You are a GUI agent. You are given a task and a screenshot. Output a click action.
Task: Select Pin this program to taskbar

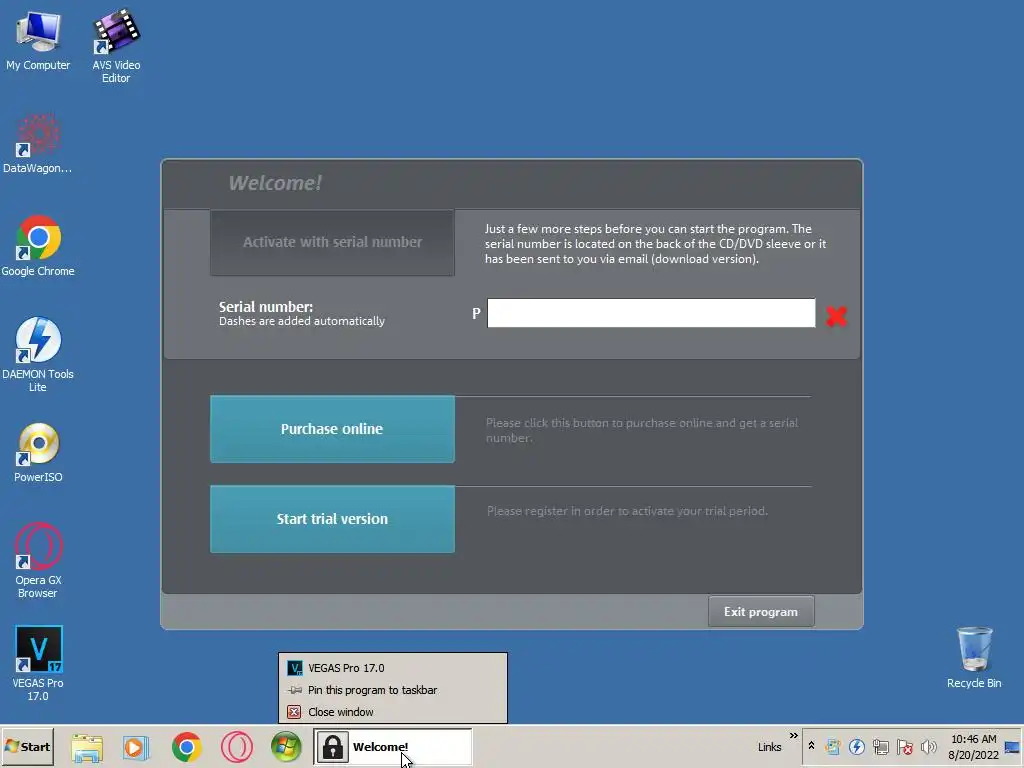[392, 690]
